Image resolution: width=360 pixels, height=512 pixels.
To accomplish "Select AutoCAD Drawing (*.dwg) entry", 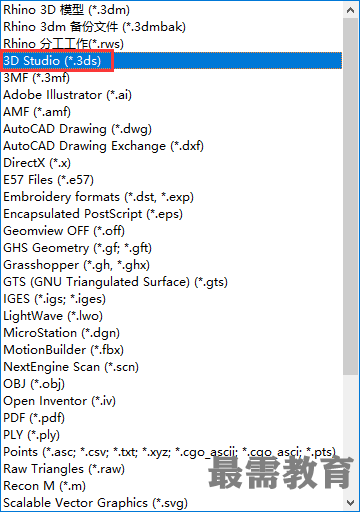I will pos(172,129).
